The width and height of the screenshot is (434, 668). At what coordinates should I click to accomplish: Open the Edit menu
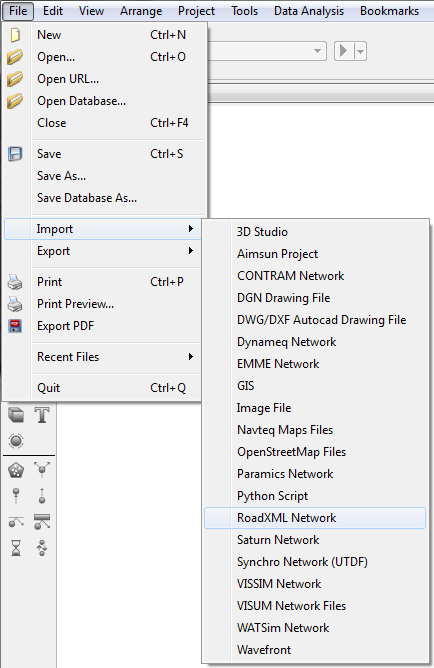coord(53,11)
